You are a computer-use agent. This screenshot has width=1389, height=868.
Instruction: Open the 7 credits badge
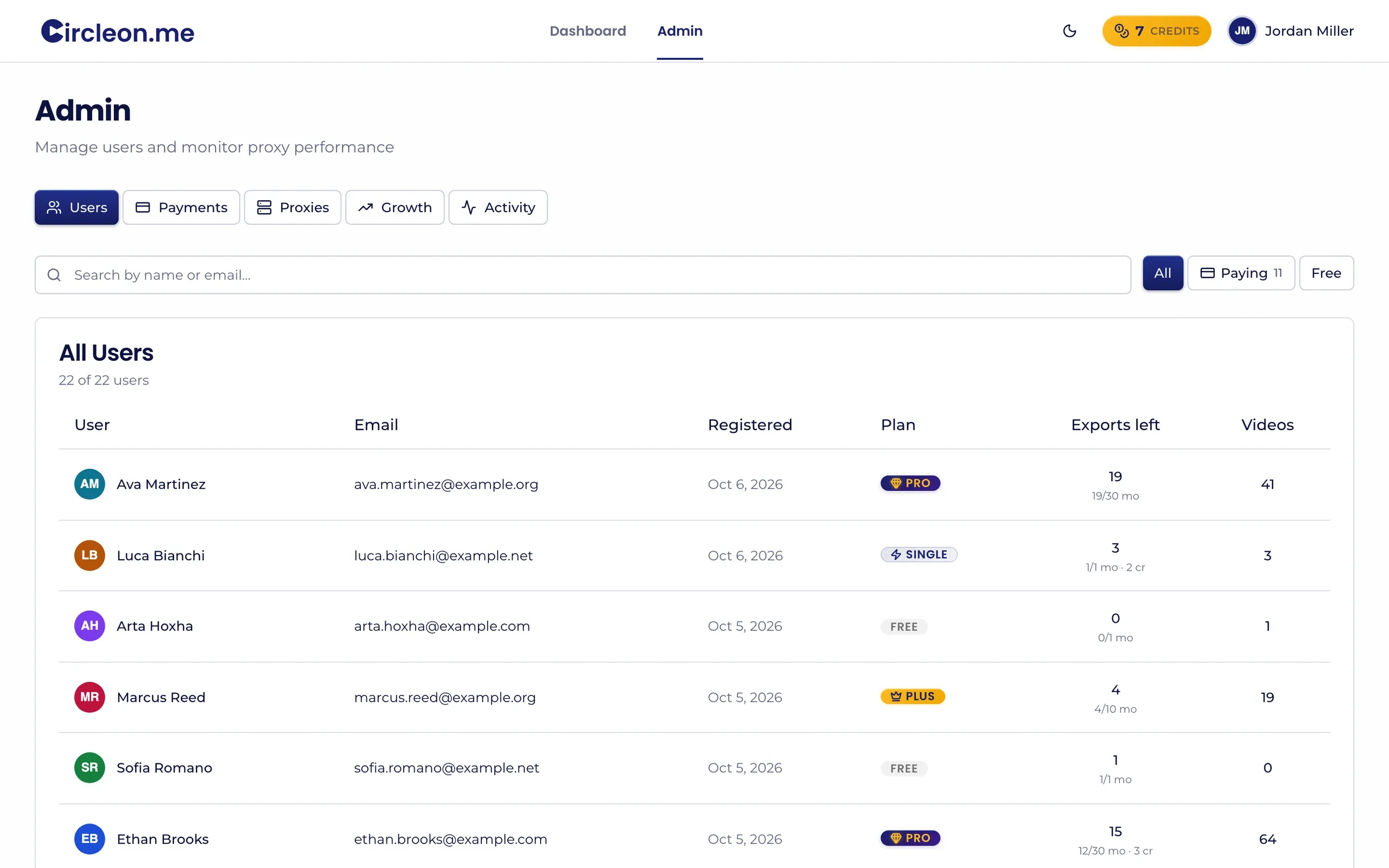click(1157, 31)
